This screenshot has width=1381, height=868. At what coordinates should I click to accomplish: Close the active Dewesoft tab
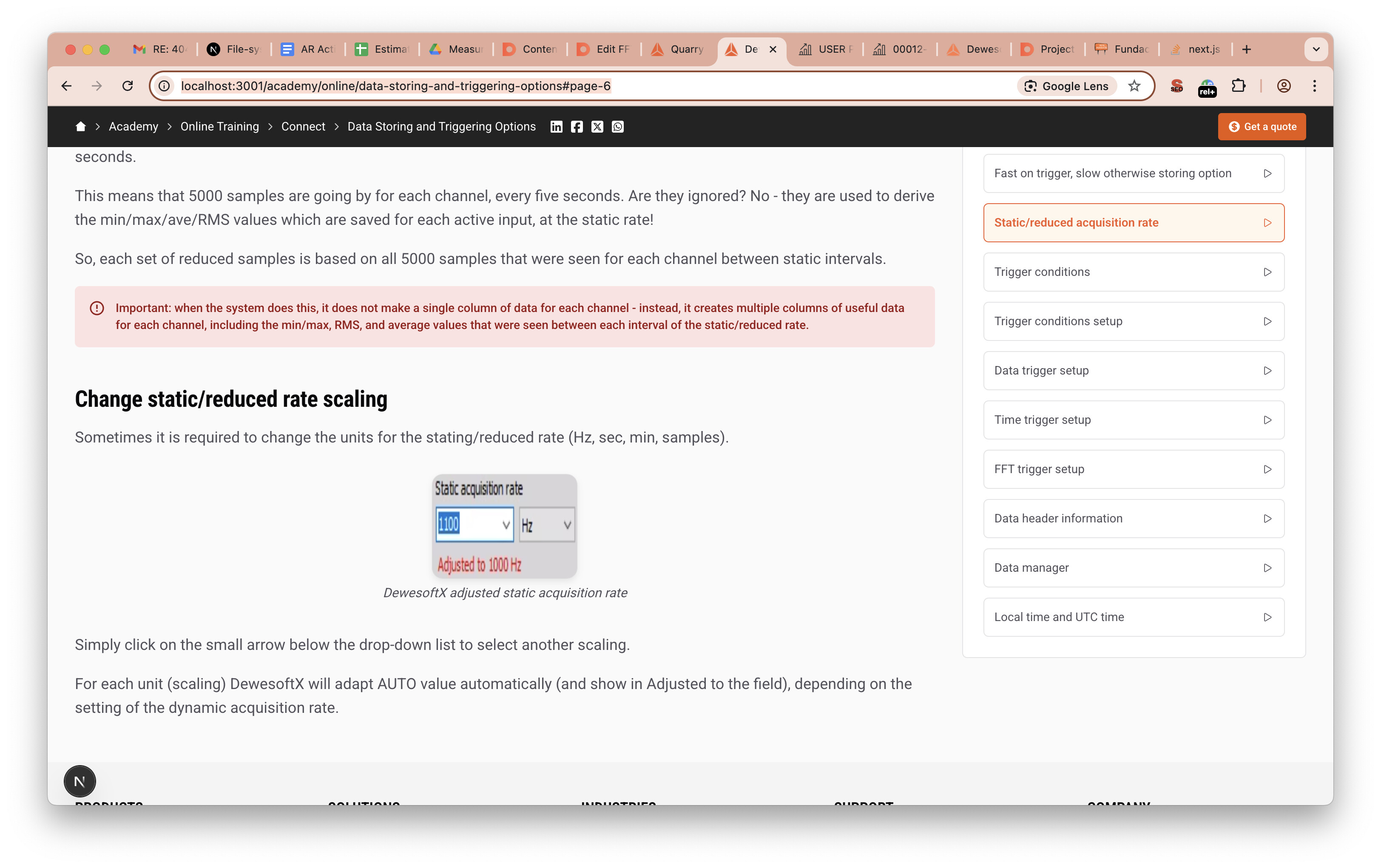coord(773,49)
